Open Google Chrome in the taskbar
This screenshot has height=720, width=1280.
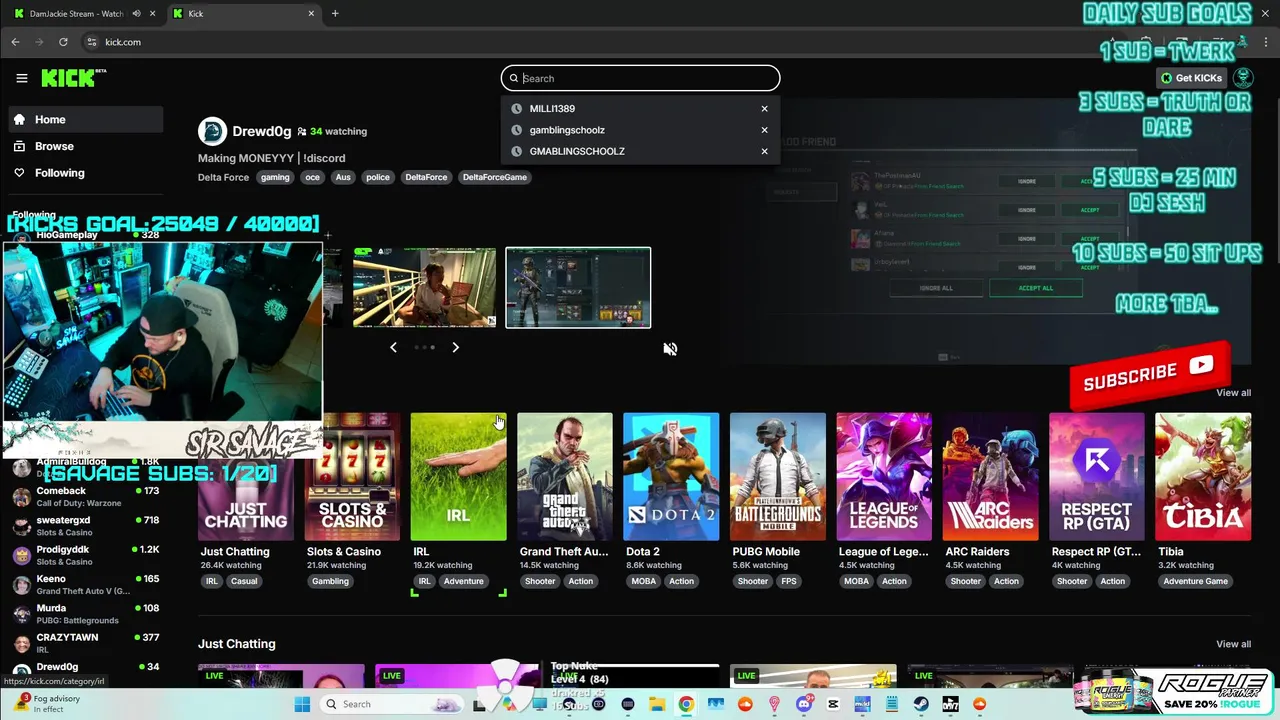pos(686,704)
